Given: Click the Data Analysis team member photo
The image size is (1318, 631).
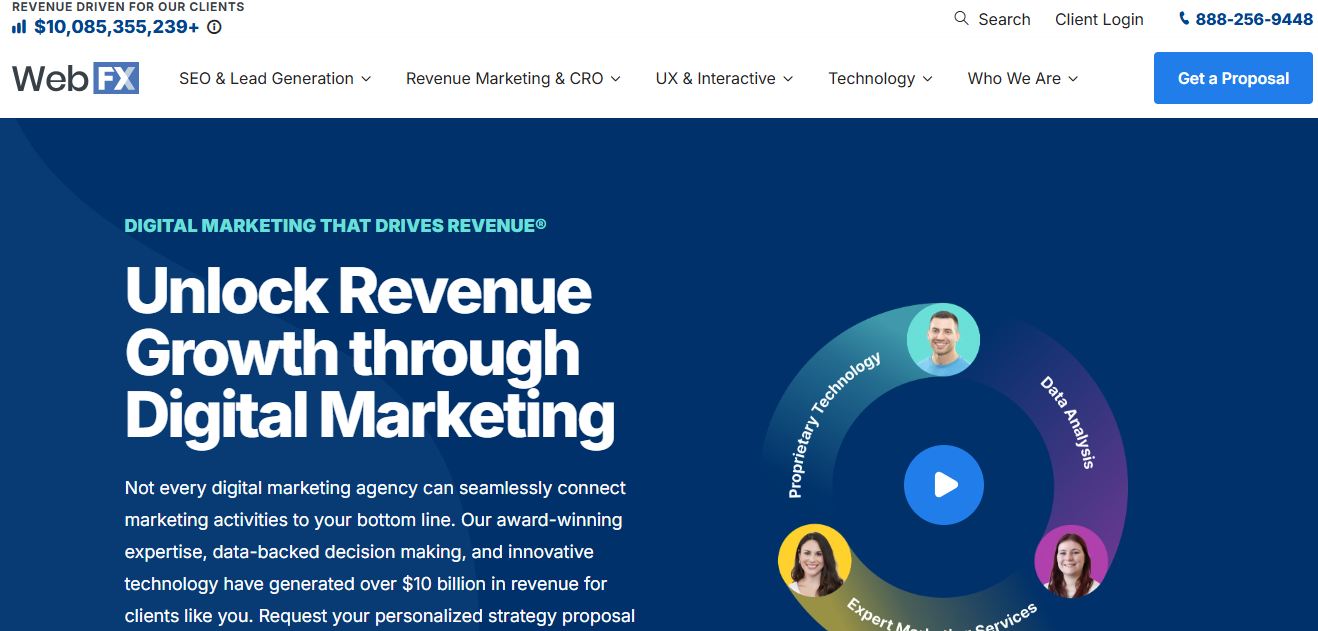Looking at the screenshot, I should (x=1071, y=563).
